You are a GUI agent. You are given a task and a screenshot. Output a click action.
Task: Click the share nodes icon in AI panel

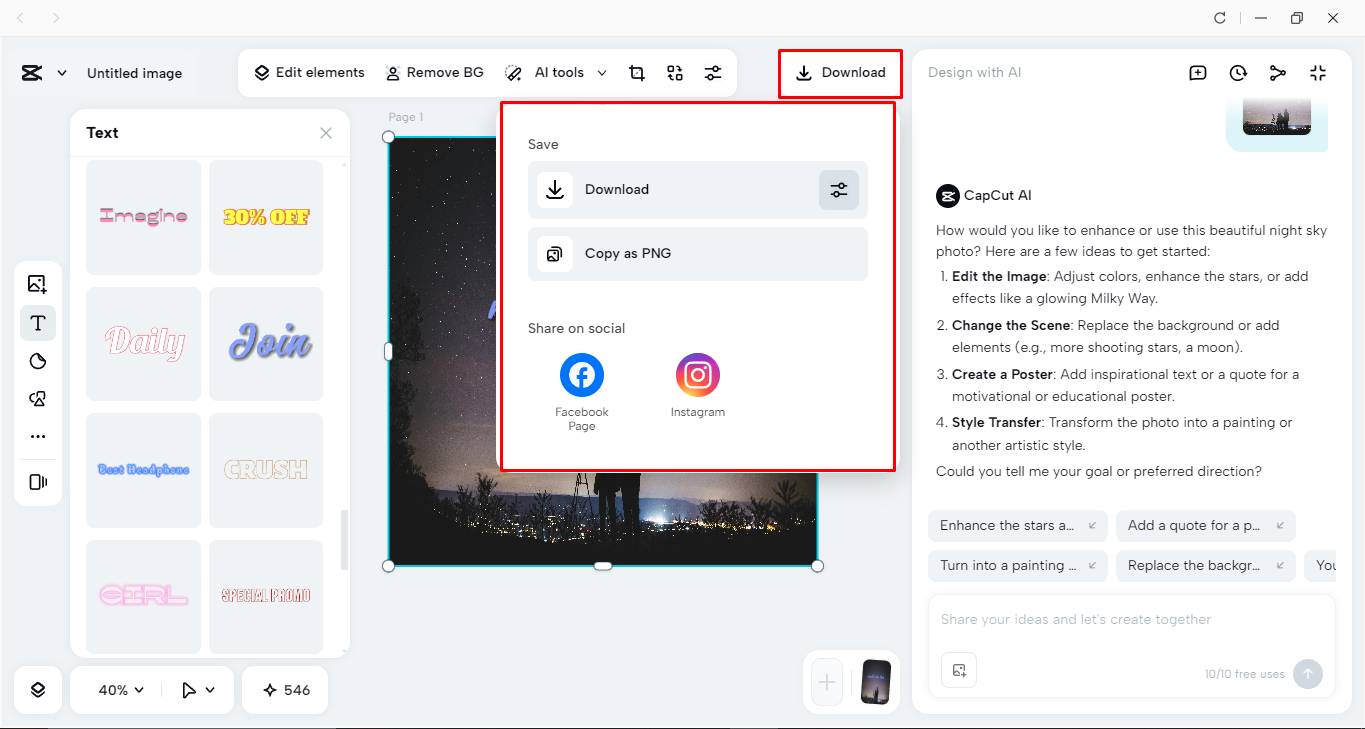1278,73
